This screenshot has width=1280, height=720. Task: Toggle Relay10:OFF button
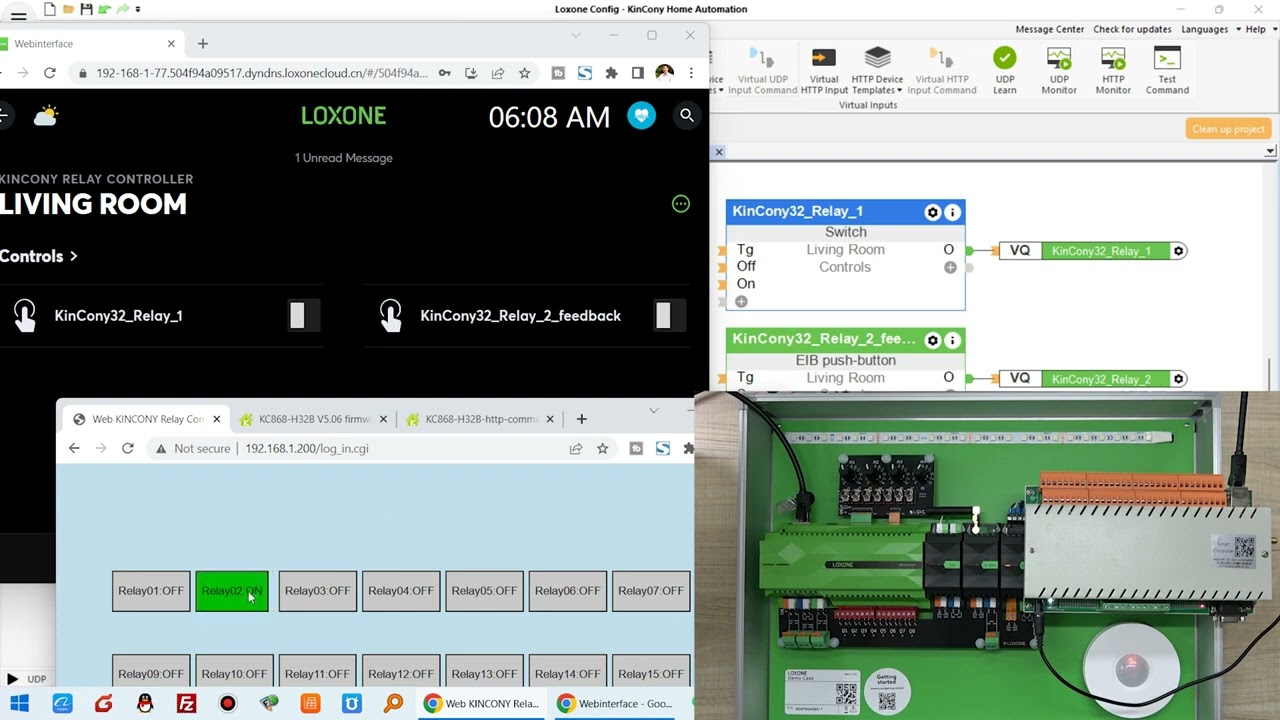tap(234, 672)
